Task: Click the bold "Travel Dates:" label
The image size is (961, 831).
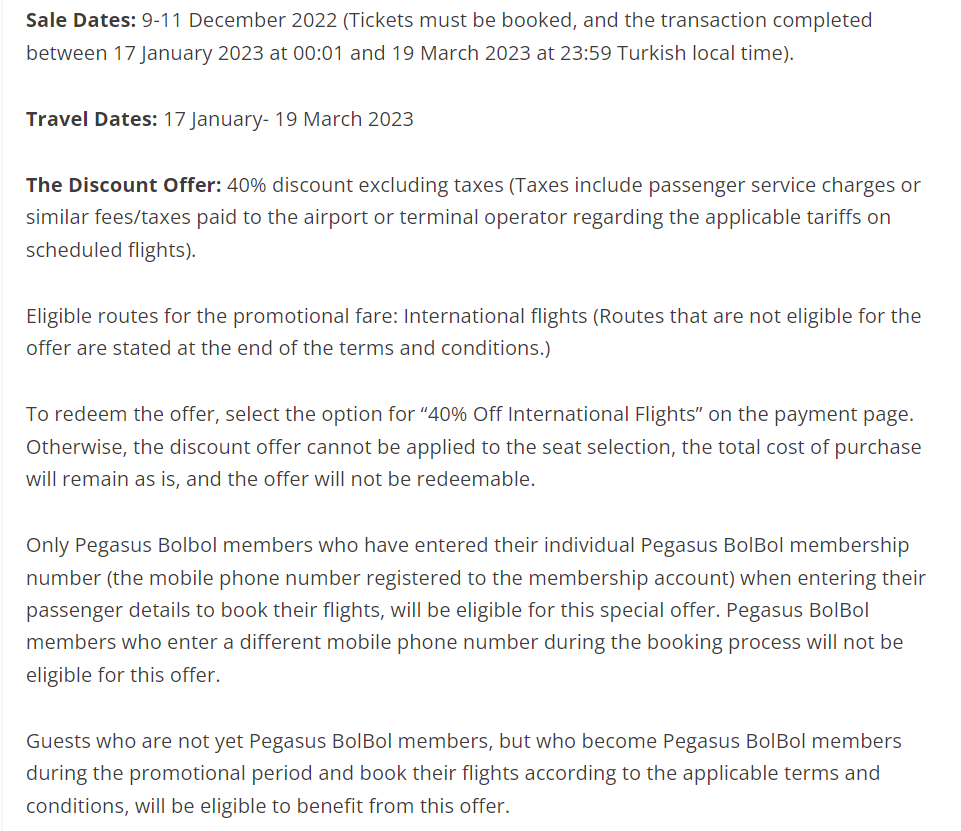Action: tap(91, 119)
